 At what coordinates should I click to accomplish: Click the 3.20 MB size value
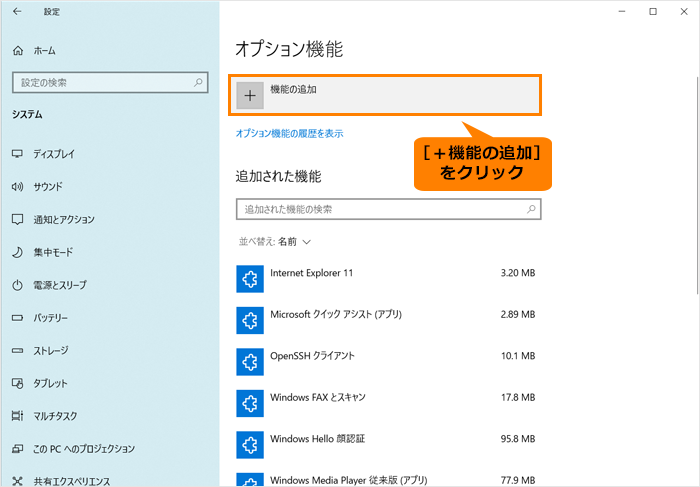point(518,273)
